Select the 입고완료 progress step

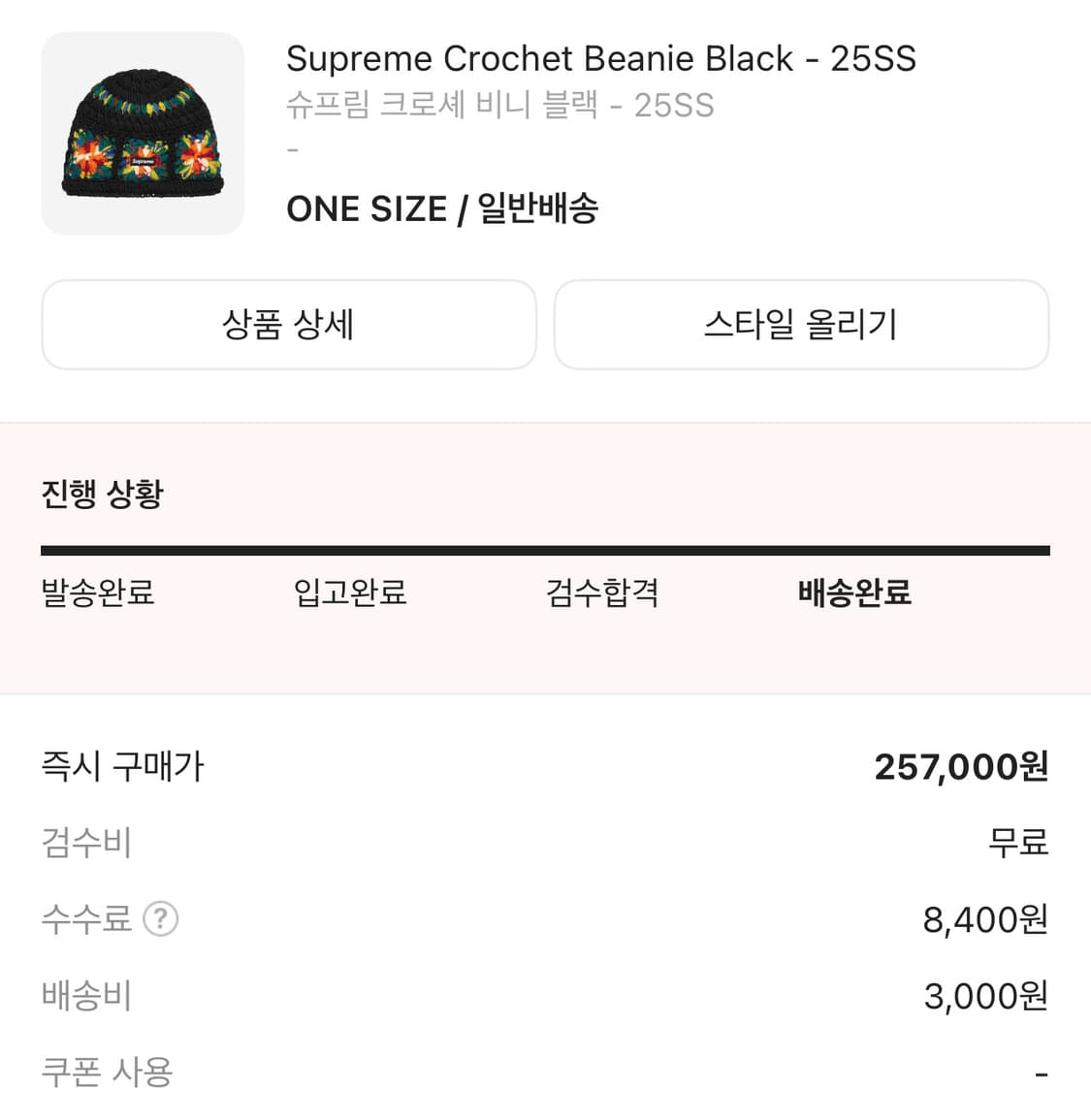350,592
